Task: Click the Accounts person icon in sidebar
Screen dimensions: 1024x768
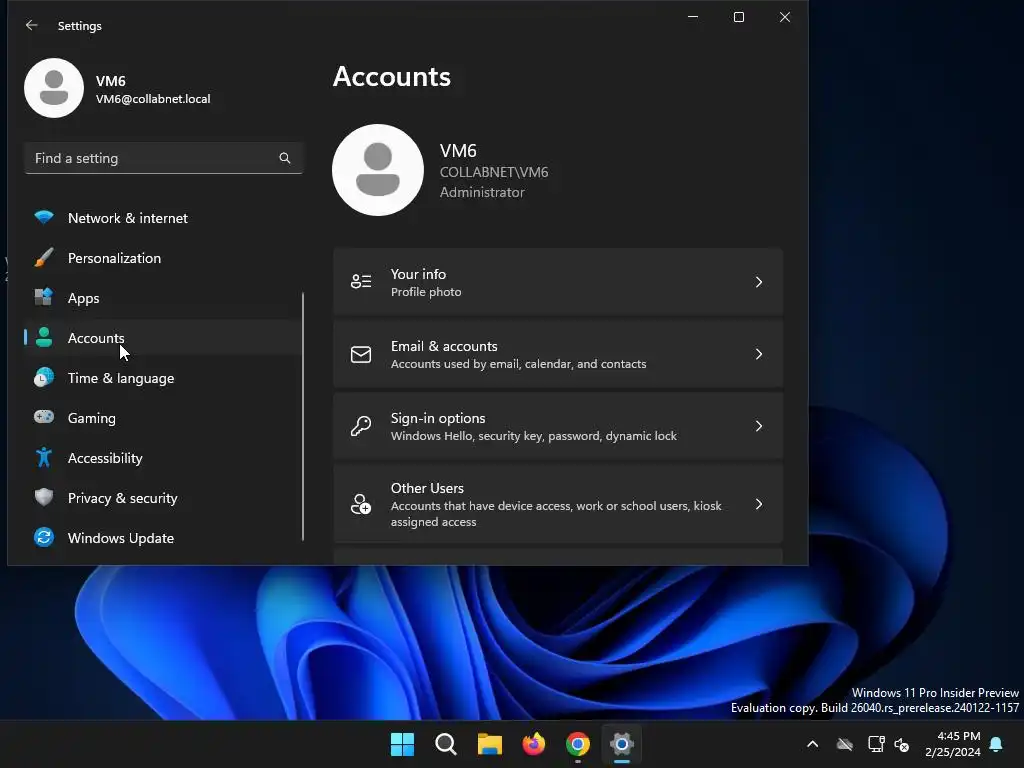Action: 44,338
